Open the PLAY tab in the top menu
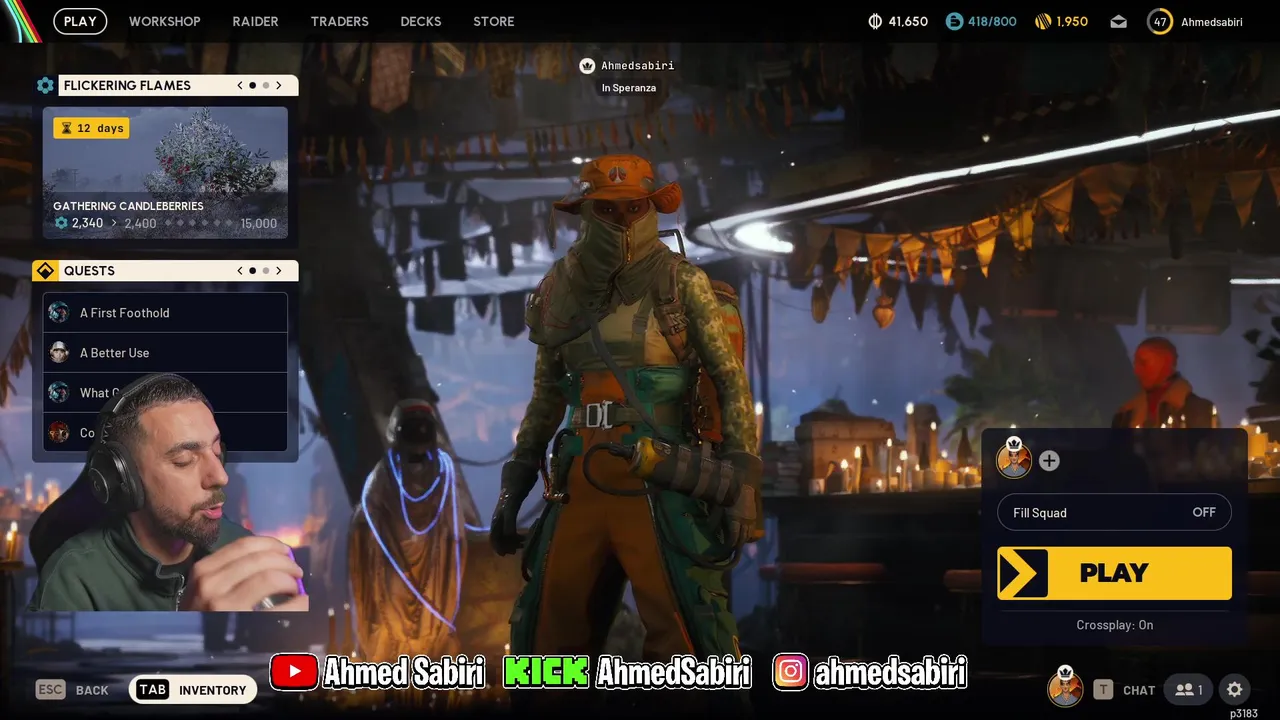The height and width of the screenshot is (720, 1280). pos(80,21)
